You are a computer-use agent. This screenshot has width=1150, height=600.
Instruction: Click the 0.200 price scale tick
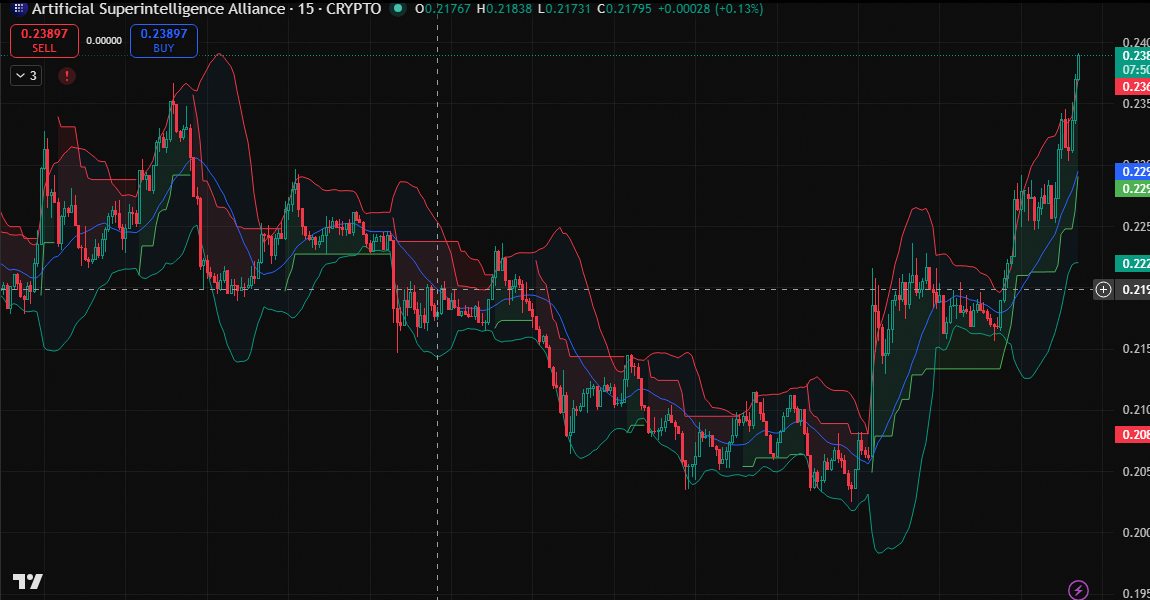(x=1136, y=533)
